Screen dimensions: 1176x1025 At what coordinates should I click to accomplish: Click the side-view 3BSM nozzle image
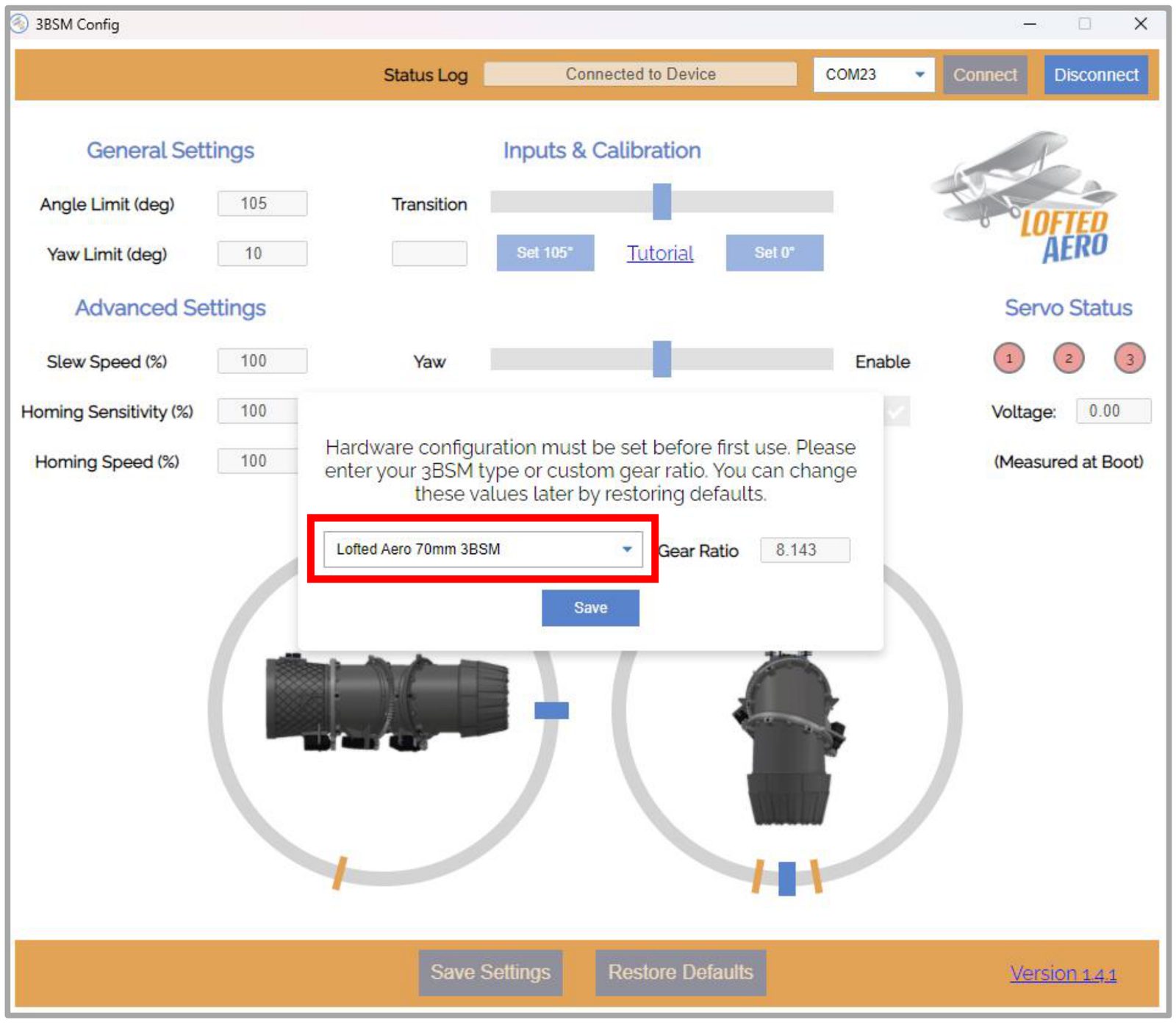point(387,703)
